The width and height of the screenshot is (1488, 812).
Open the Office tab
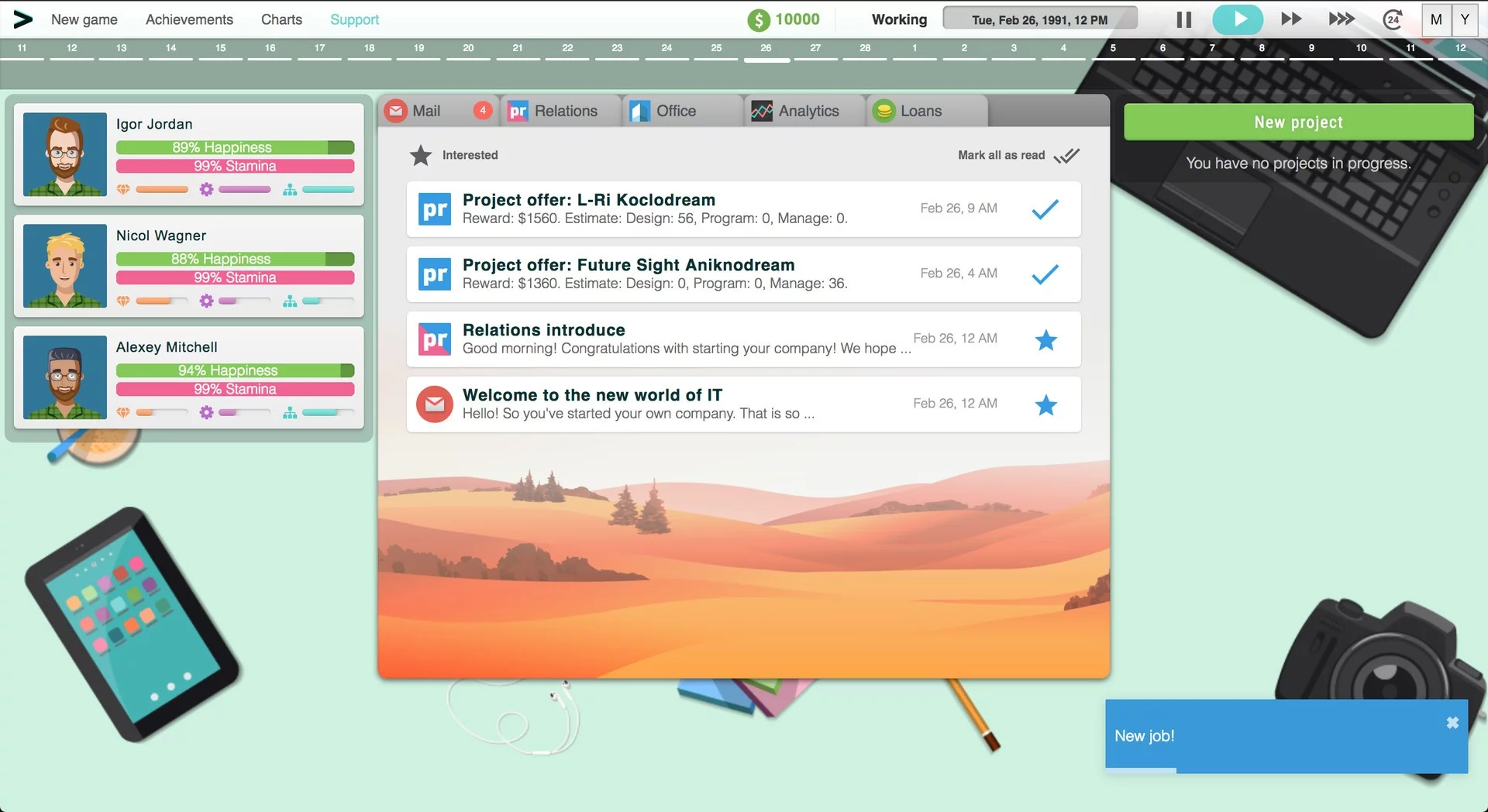[x=682, y=111]
